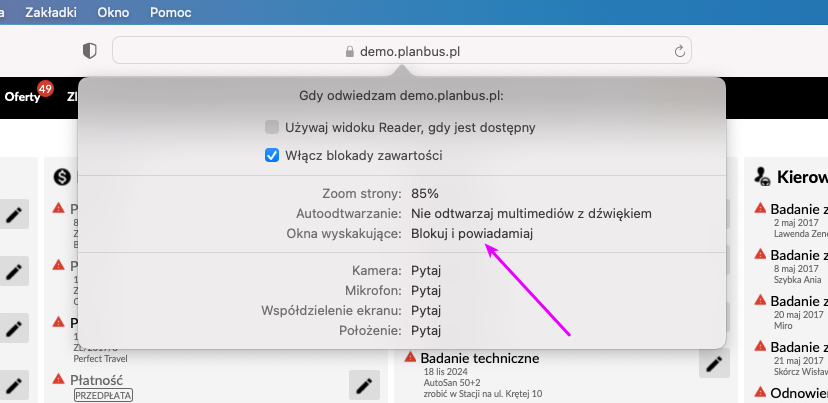Uncheck Włącz blokady zawartości

[x=271, y=155]
